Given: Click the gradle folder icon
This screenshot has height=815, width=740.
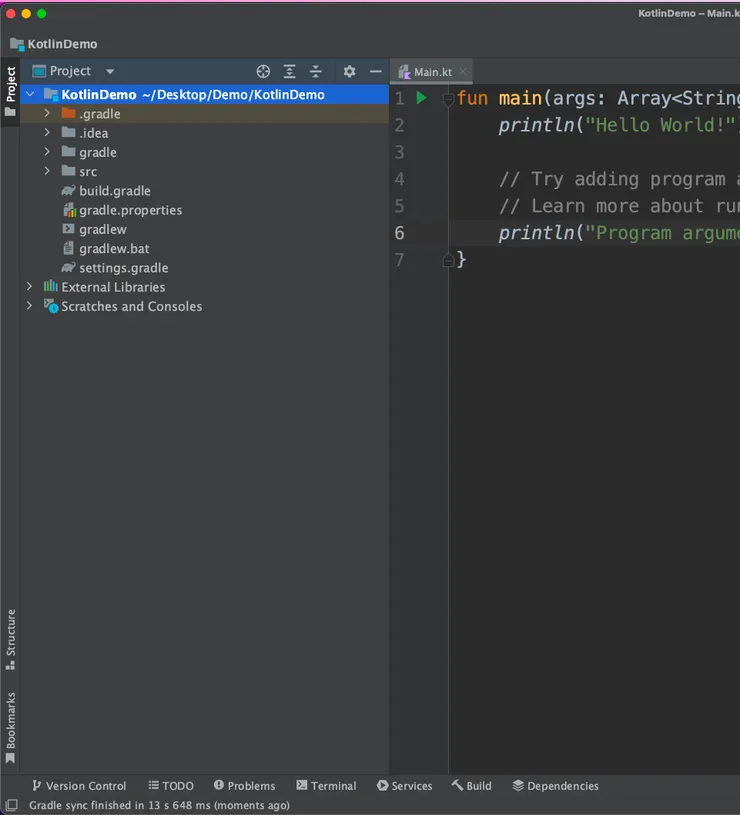Looking at the screenshot, I should click(x=69, y=152).
